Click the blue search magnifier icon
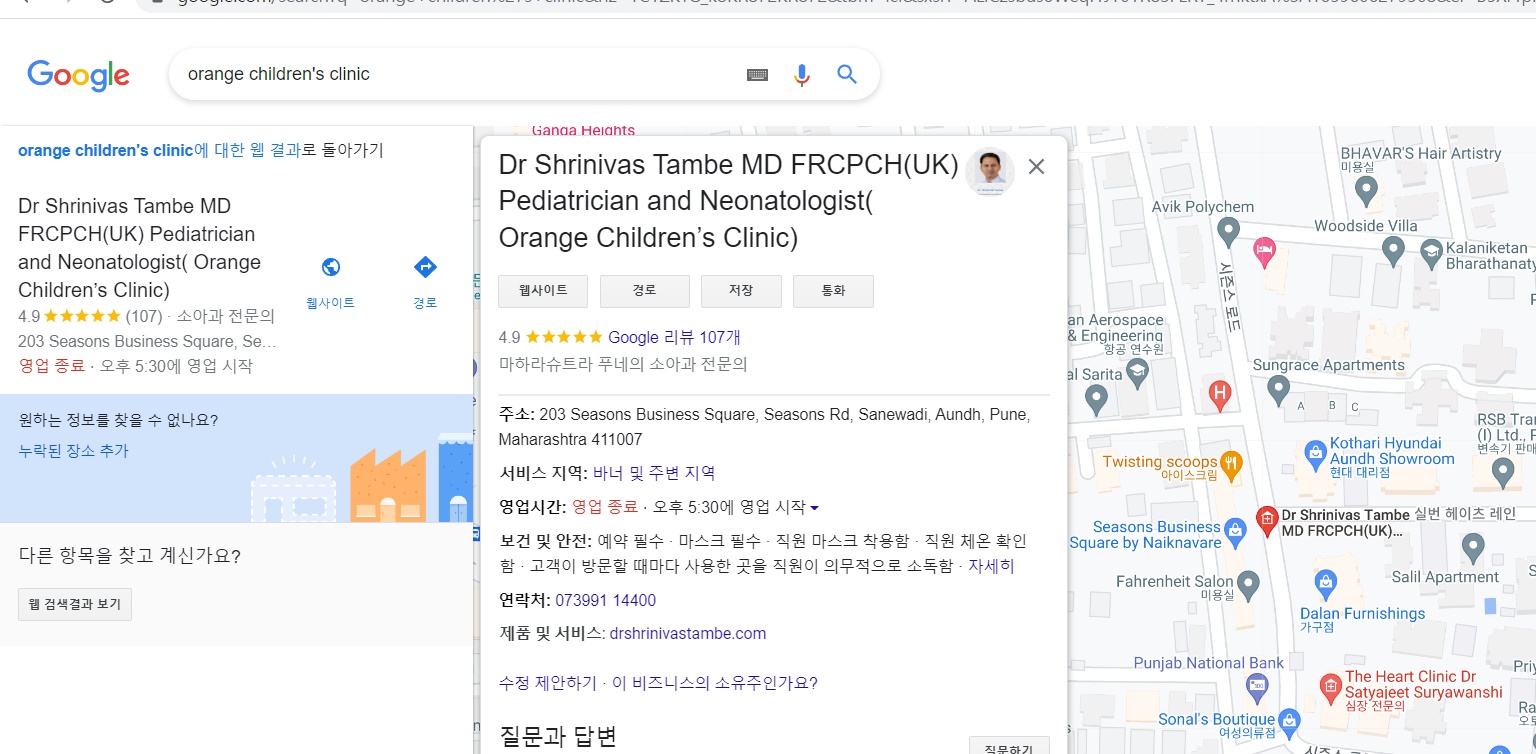The image size is (1536, 754). point(847,75)
